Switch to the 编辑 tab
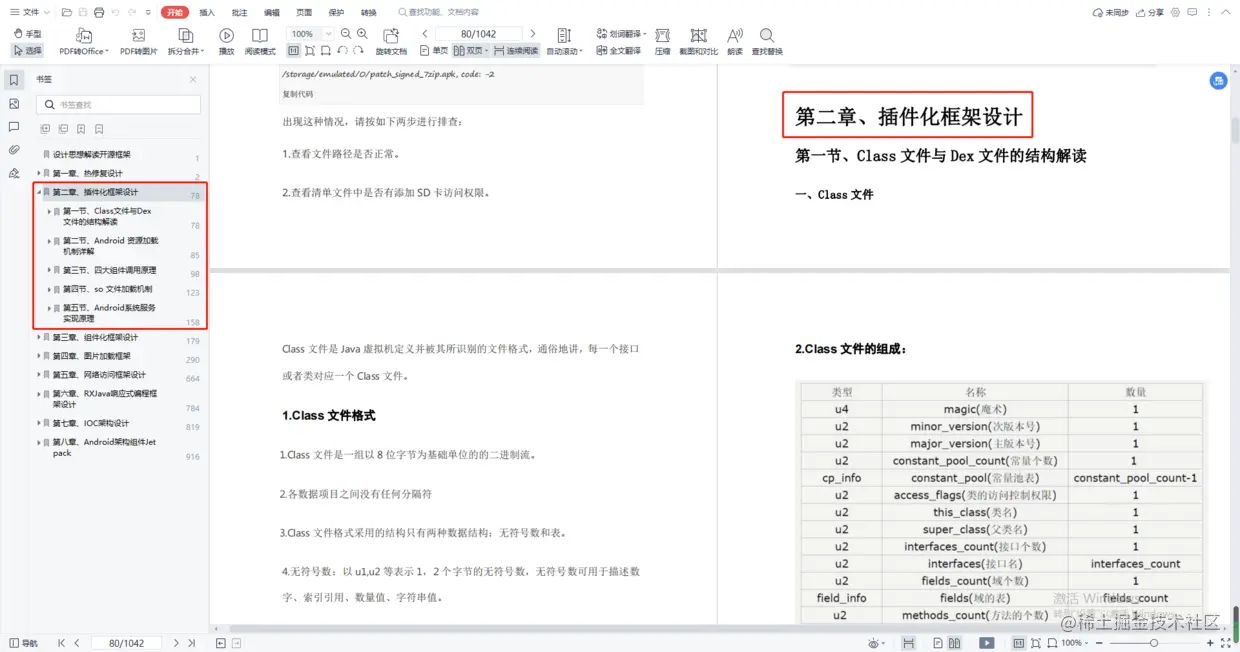 point(272,12)
